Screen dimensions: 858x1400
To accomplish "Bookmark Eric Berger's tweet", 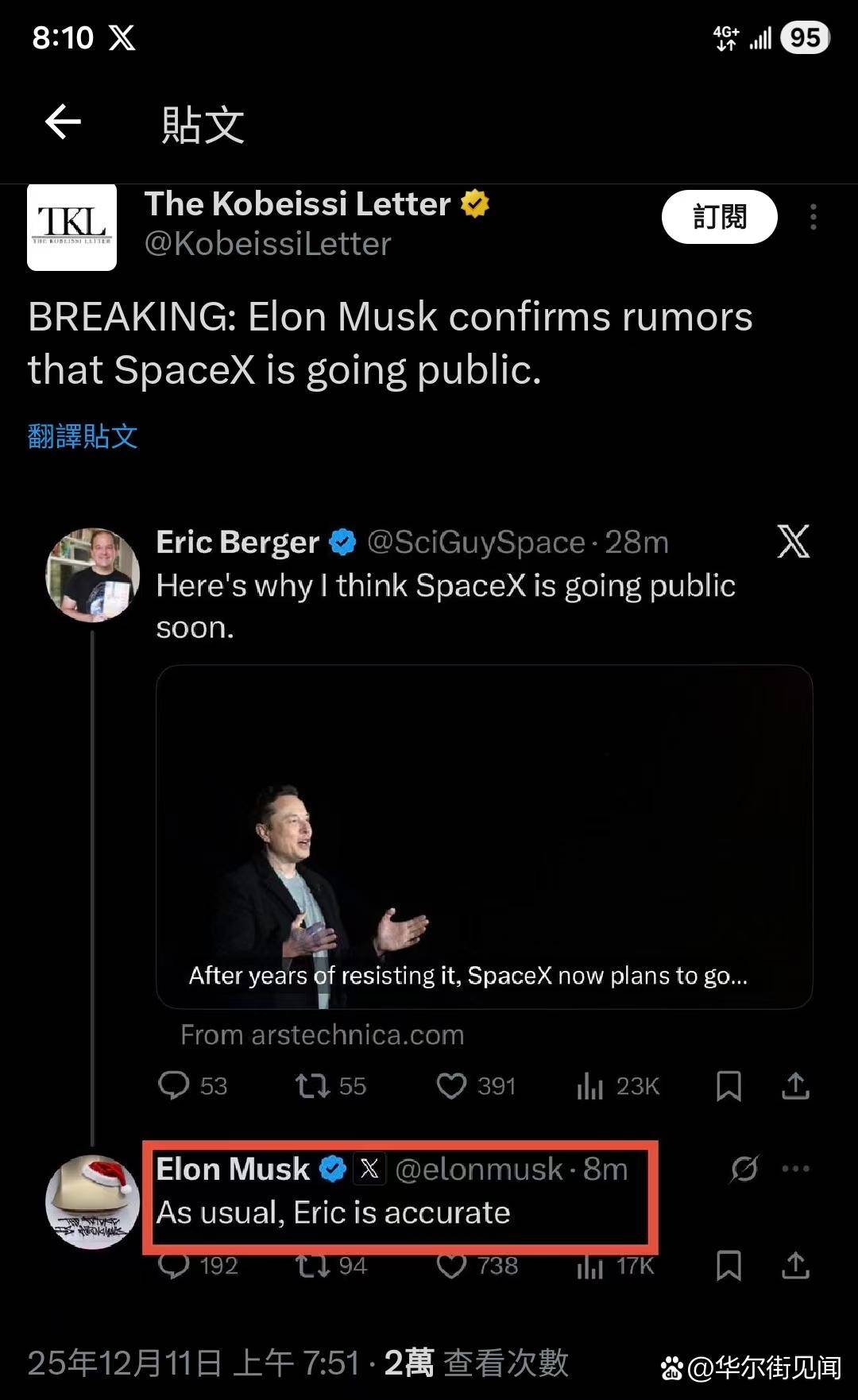I will tap(729, 1085).
